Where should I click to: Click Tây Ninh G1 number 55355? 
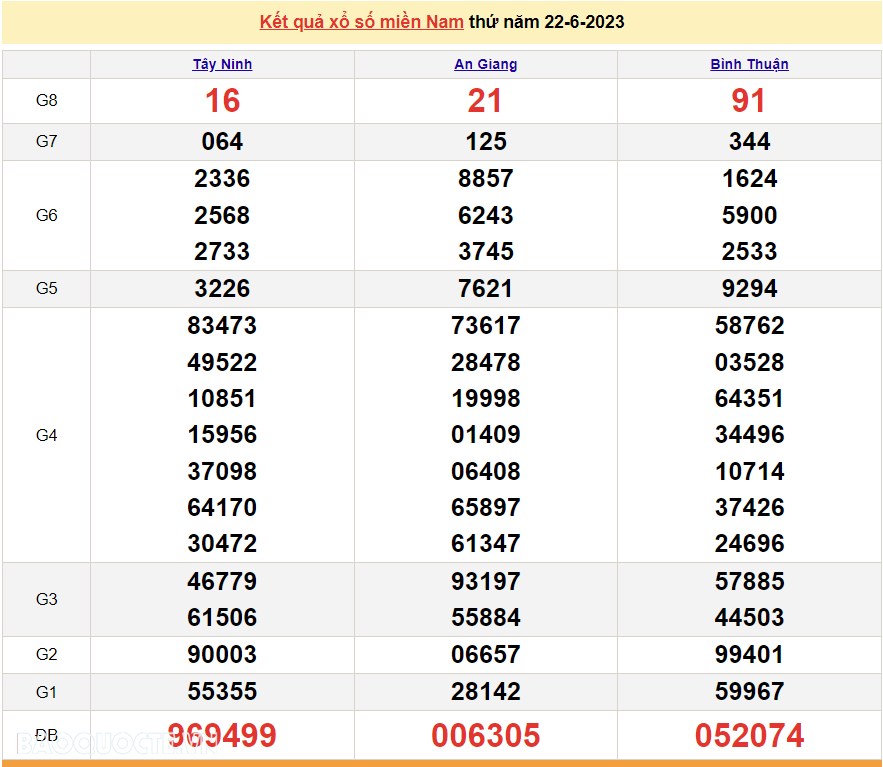click(x=222, y=691)
